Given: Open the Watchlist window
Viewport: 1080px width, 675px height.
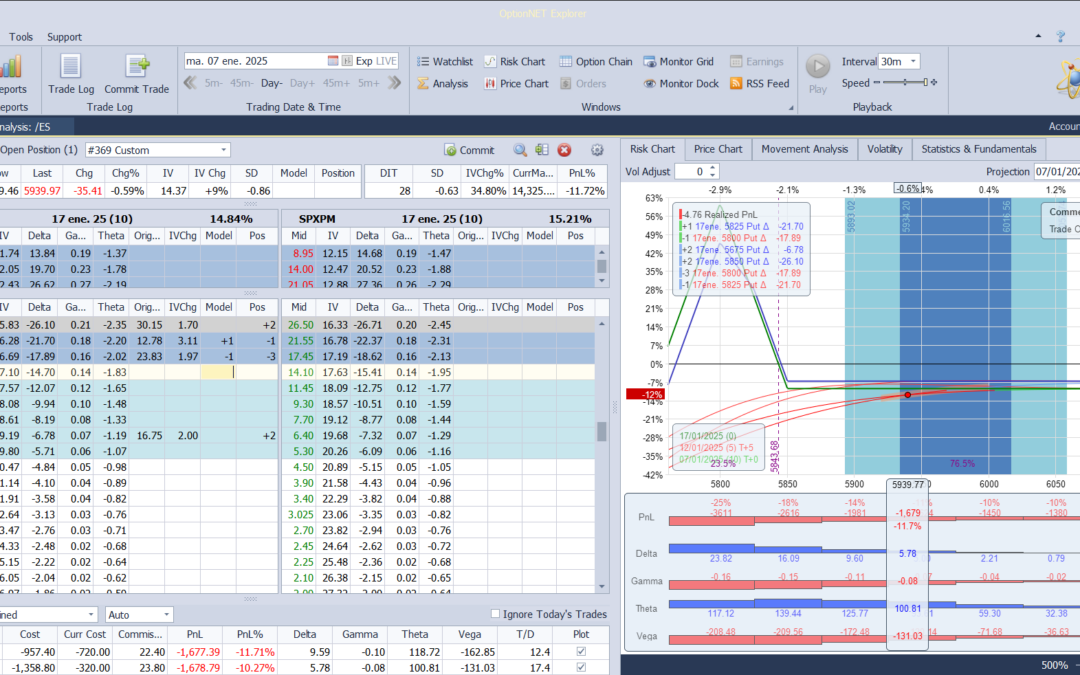Looking at the screenshot, I should 444,62.
